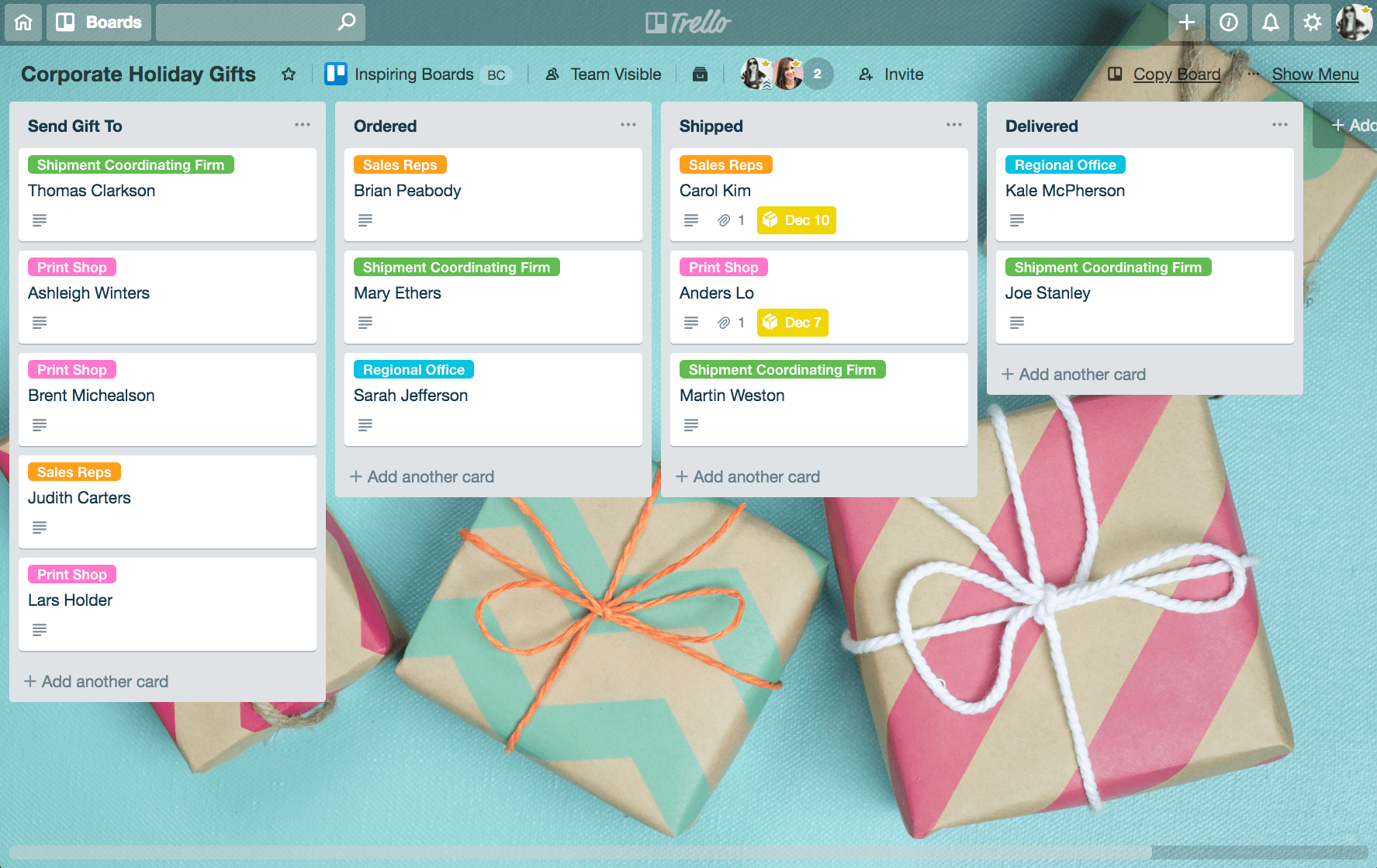The height and width of the screenshot is (868, 1377).
Task: Open the information icon in the header
Action: tap(1228, 22)
